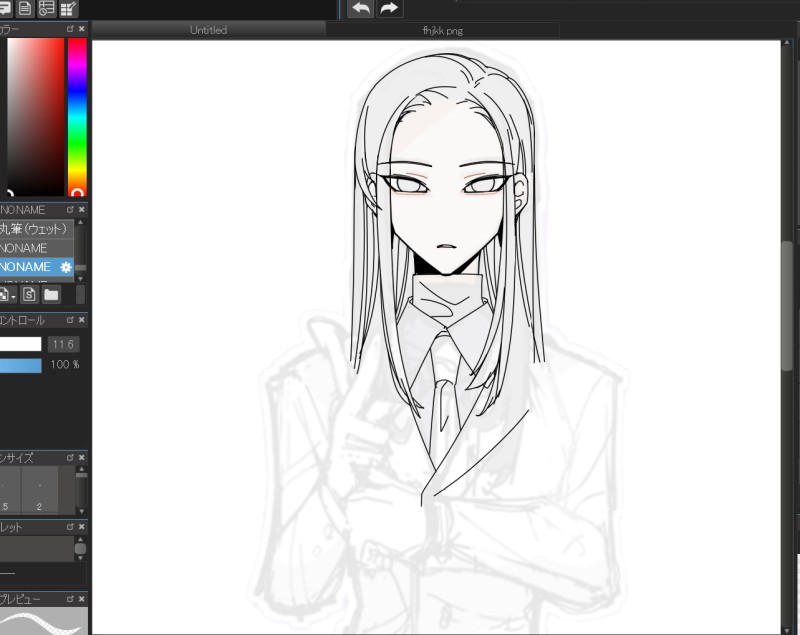The image size is (800, 635).
Task: Click the folder icon below the brush list
Action: [51, 294]
